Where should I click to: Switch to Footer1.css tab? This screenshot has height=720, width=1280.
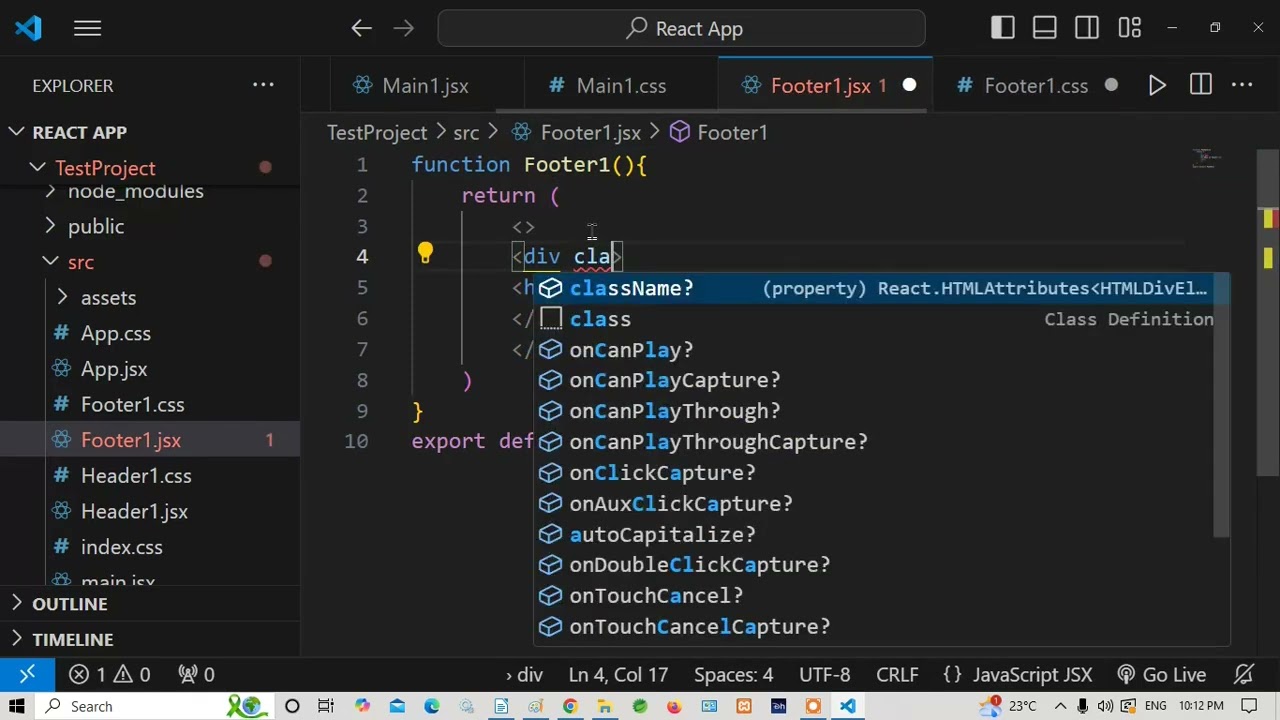(x=1036, y=86)
